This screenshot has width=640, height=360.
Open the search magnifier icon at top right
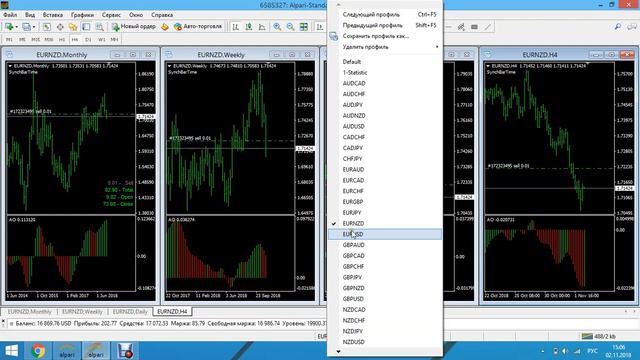click(x=618, y=27)
